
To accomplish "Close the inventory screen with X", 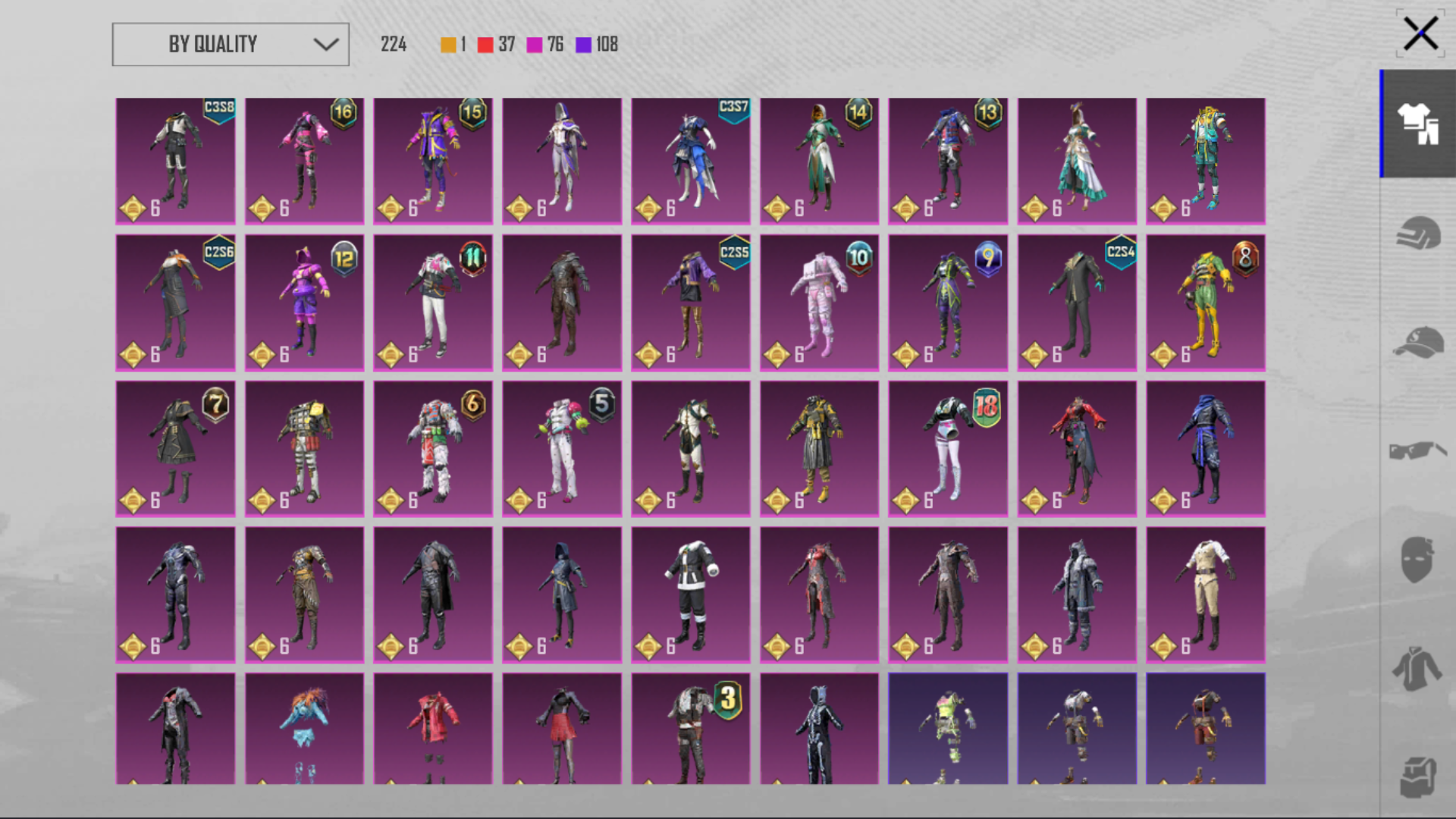I will pyautogui.click(x=1420, y=33).
